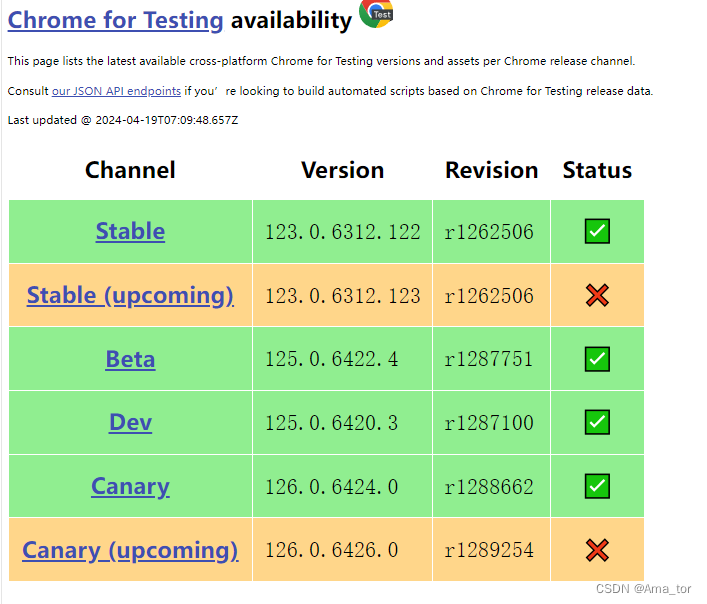Open the Canary channel link

click(x=130, y=486)
